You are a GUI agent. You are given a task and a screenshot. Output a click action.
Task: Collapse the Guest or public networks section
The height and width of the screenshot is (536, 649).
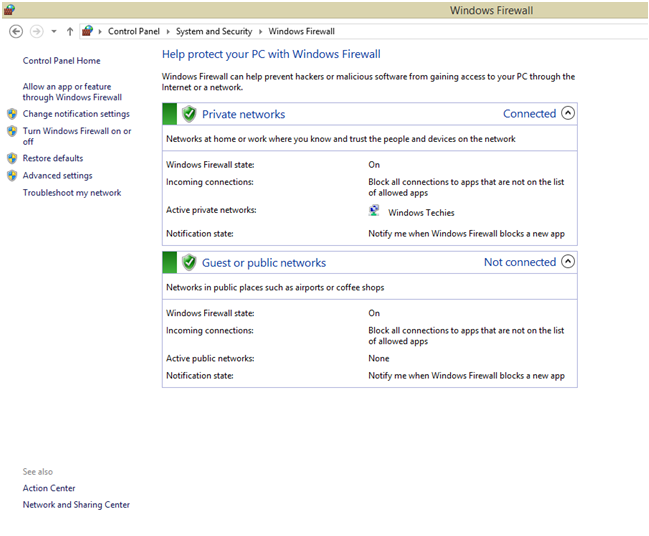(568, 262)
